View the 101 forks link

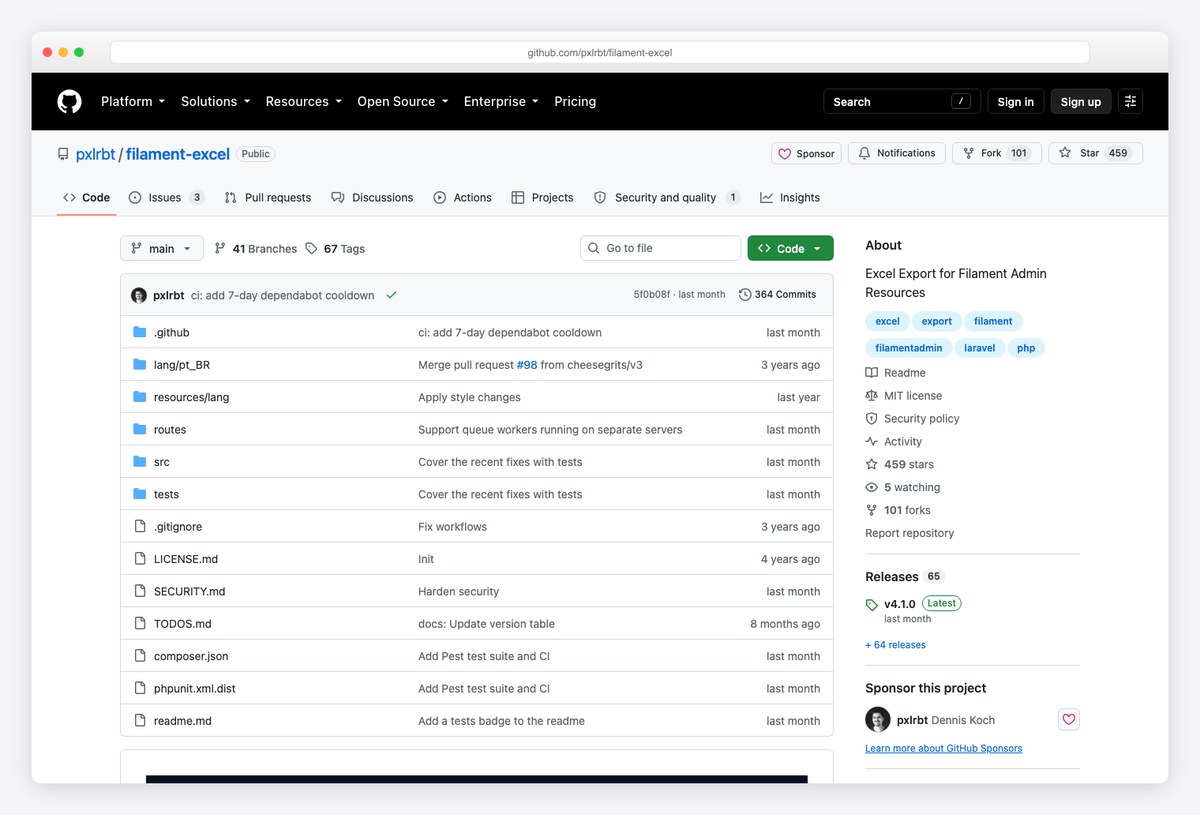(898, 510)
